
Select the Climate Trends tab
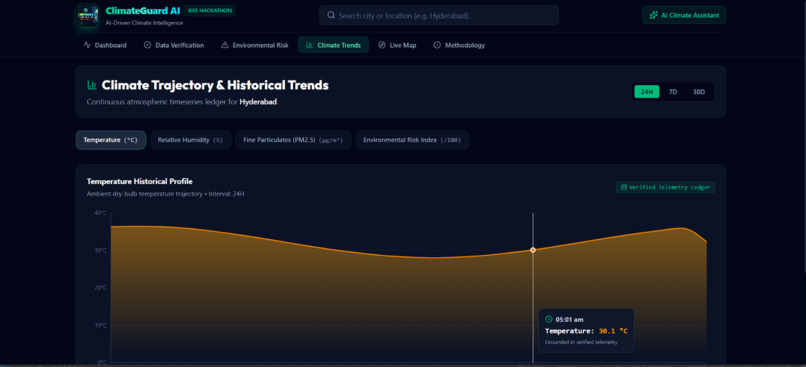333,45
